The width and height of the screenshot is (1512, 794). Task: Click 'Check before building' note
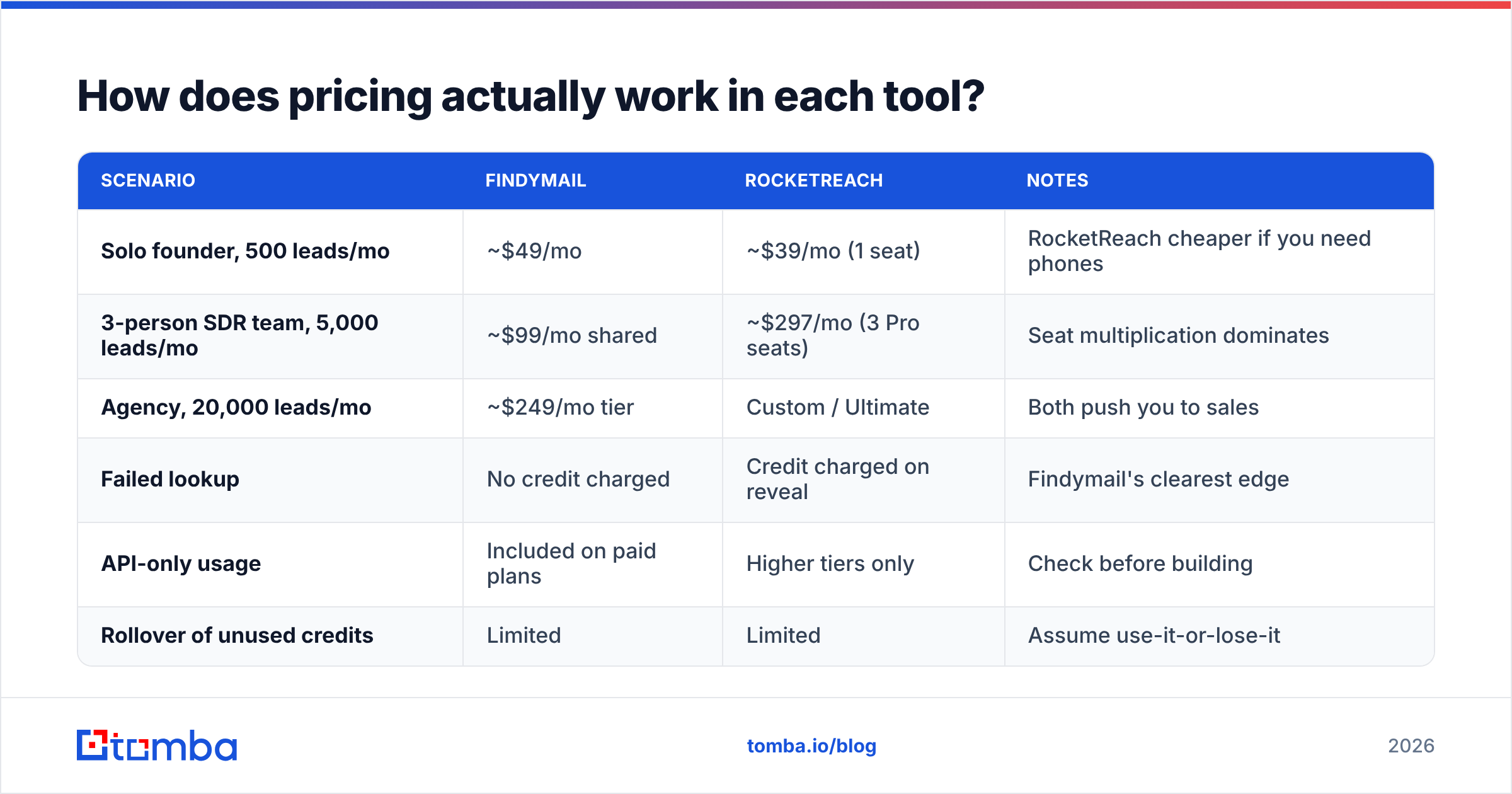coord(1140,563)
